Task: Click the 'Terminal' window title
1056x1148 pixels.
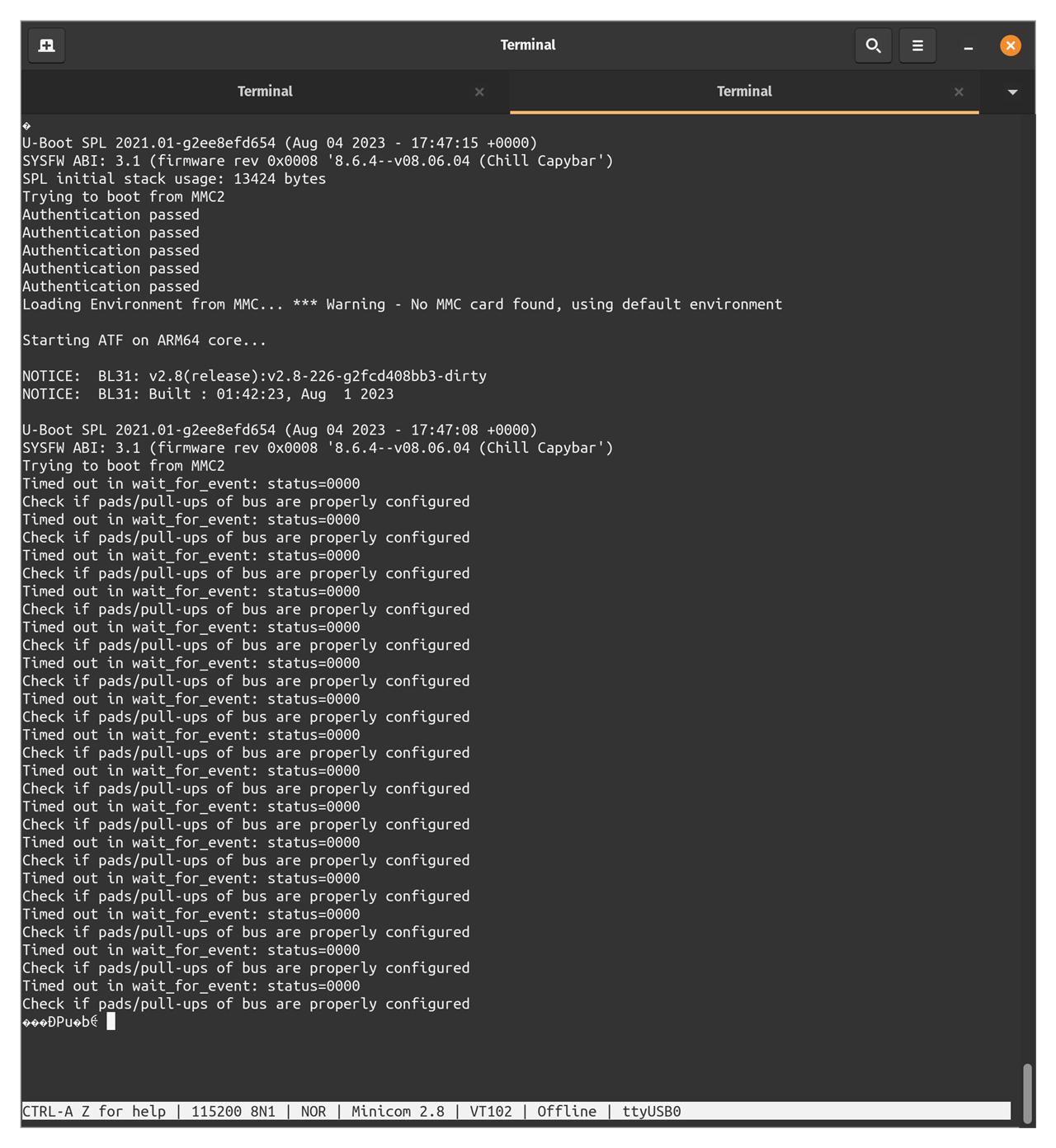Action: pos(528,45)
